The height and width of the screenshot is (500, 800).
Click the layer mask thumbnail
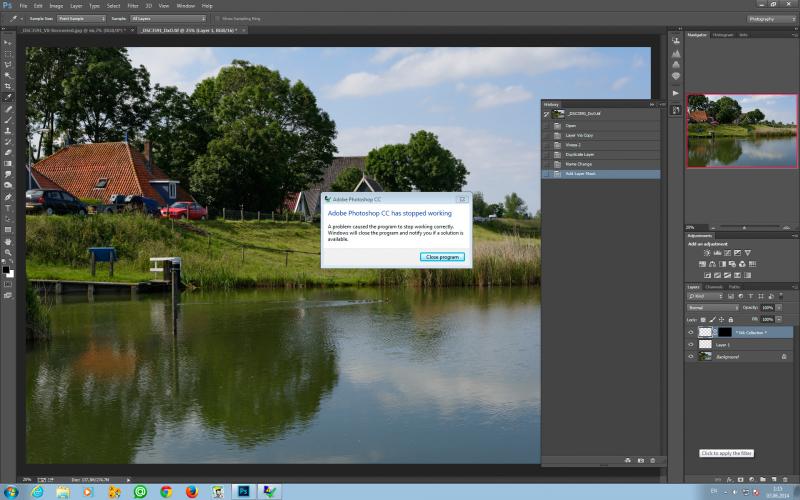tap(725, 332)
